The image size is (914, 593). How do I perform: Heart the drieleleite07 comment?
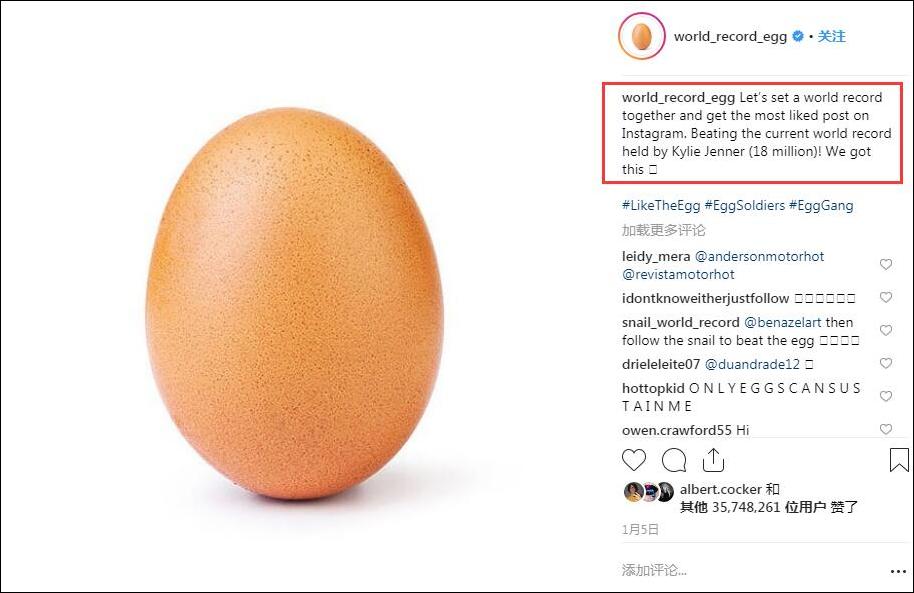(886, 364)
